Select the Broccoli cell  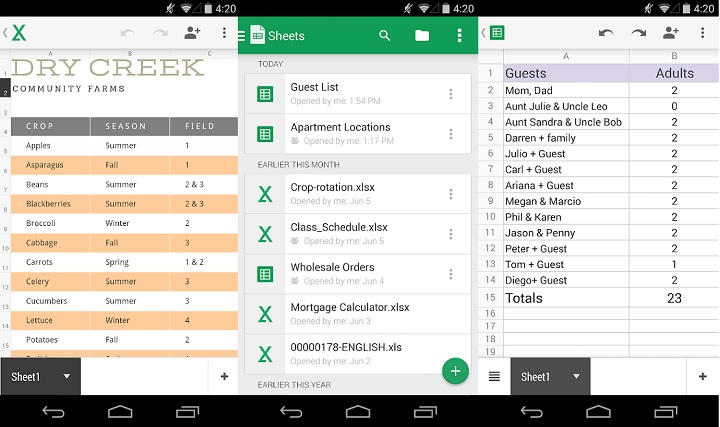coord(51,223)
